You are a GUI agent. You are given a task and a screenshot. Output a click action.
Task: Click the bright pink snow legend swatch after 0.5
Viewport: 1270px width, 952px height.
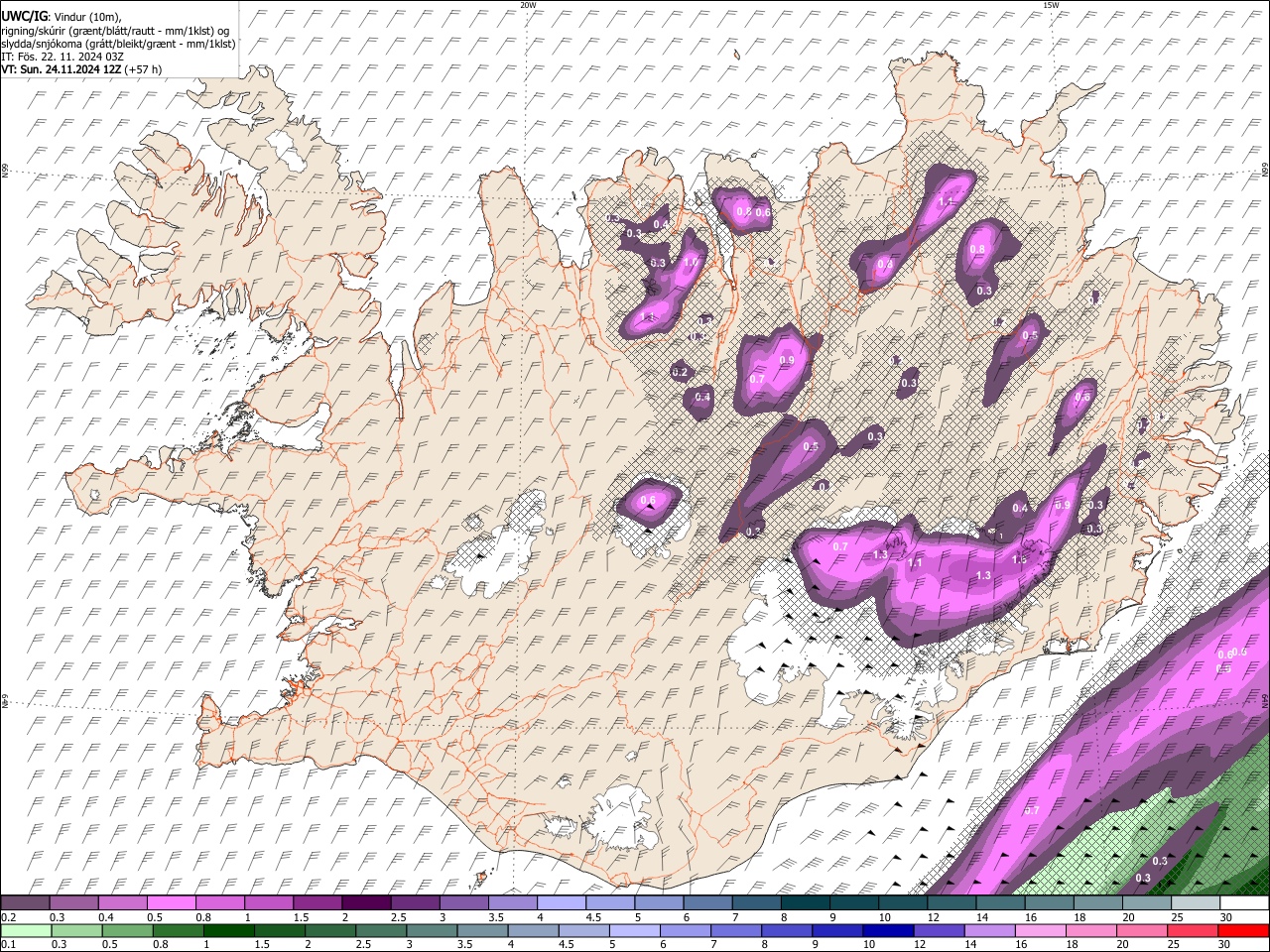tap(171, 902)
